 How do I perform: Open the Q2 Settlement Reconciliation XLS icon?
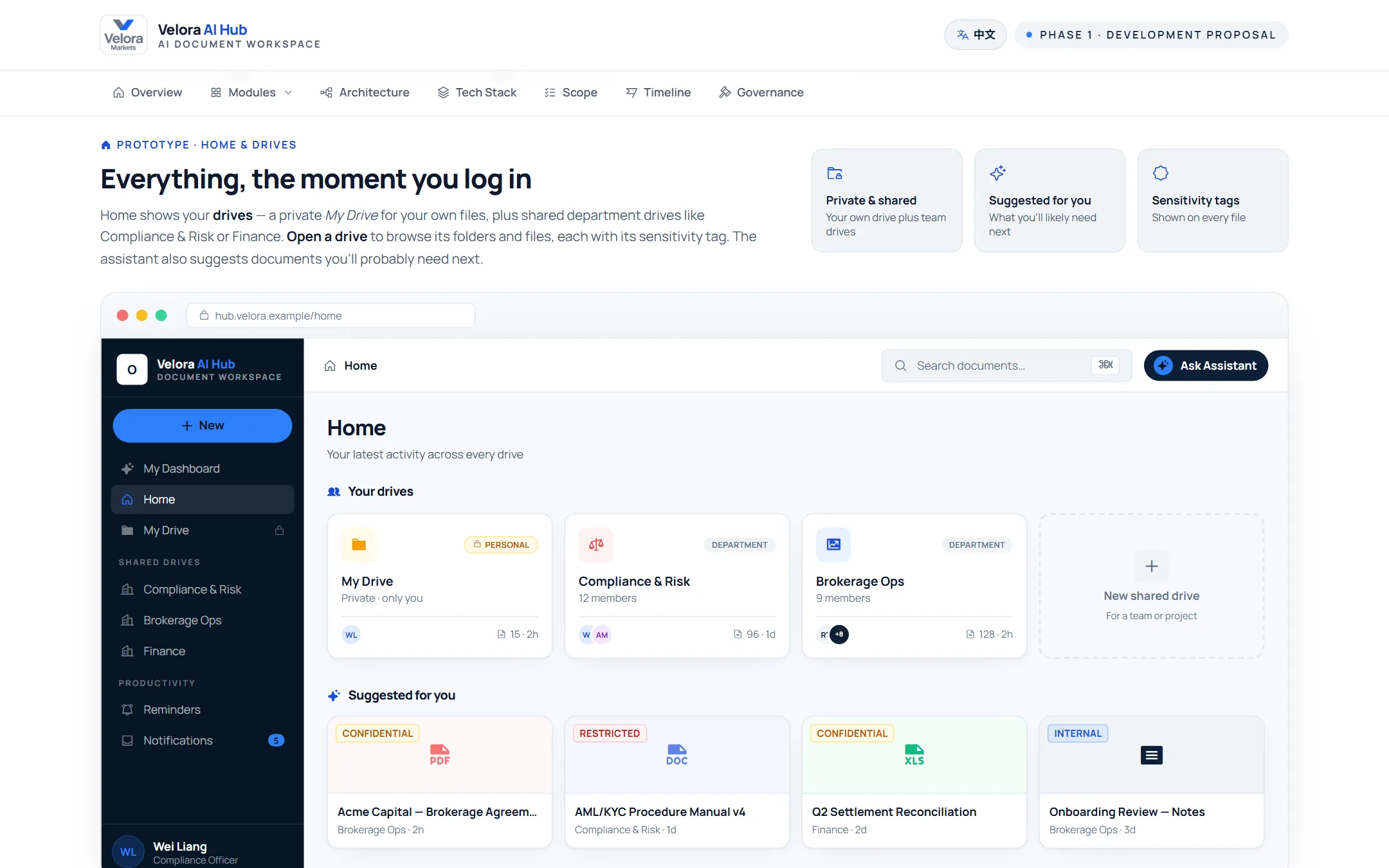[914, 755]
